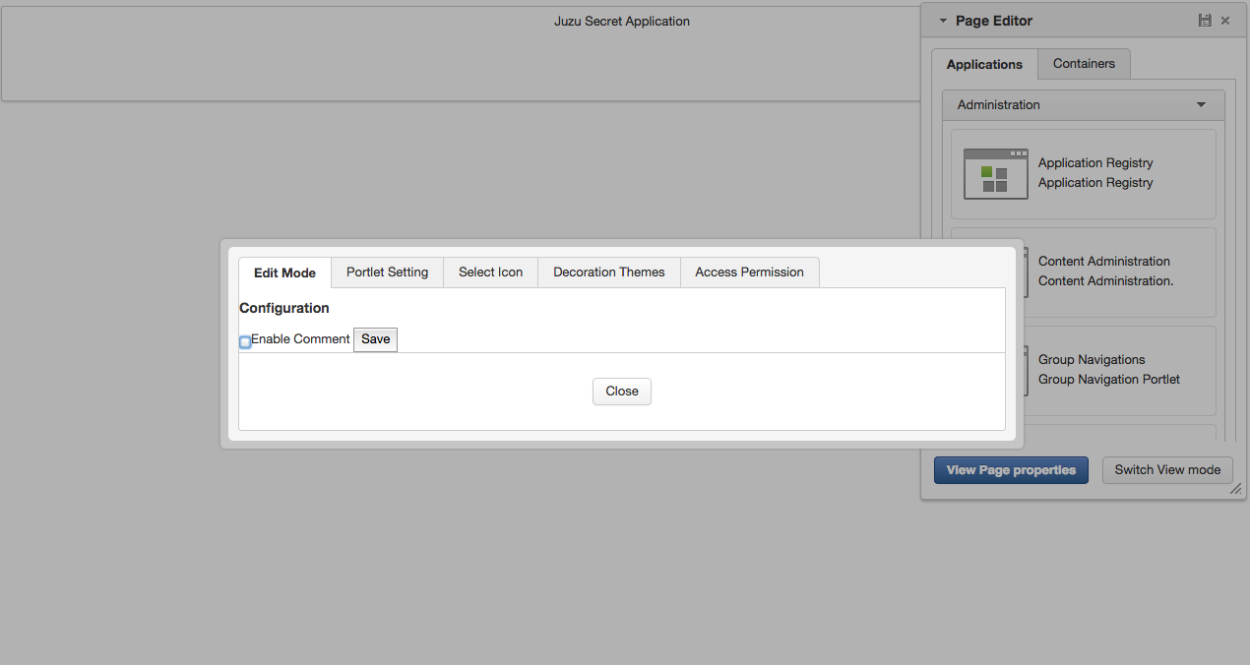Click Switch View mode
The width and height of the screenshot is (1250, 665).
(x=1167, y=470)
